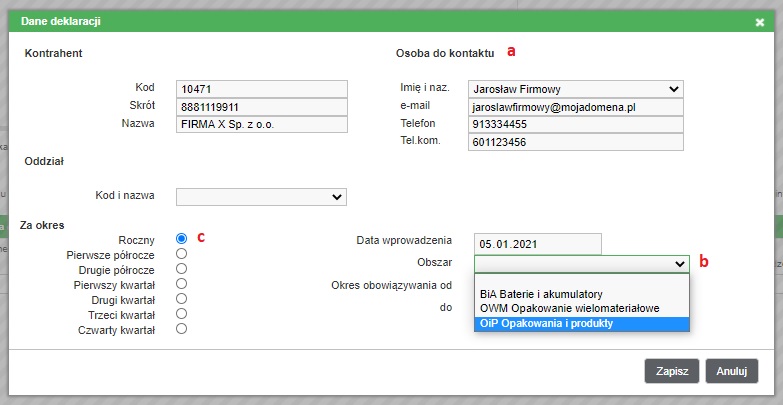This screenshot has width=783, height=405.
Task: Choose Drugie półrocze period option
Action: coord(181,269)
